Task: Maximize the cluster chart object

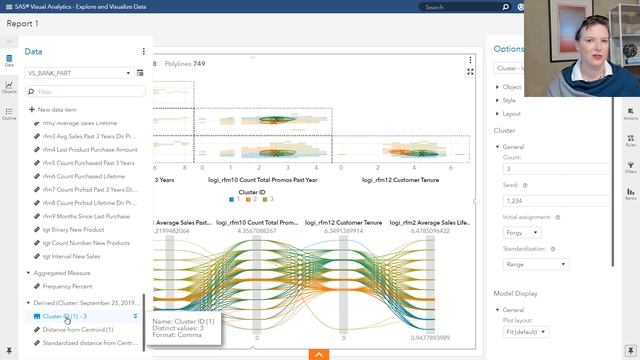Action: (x=470, y=72)
